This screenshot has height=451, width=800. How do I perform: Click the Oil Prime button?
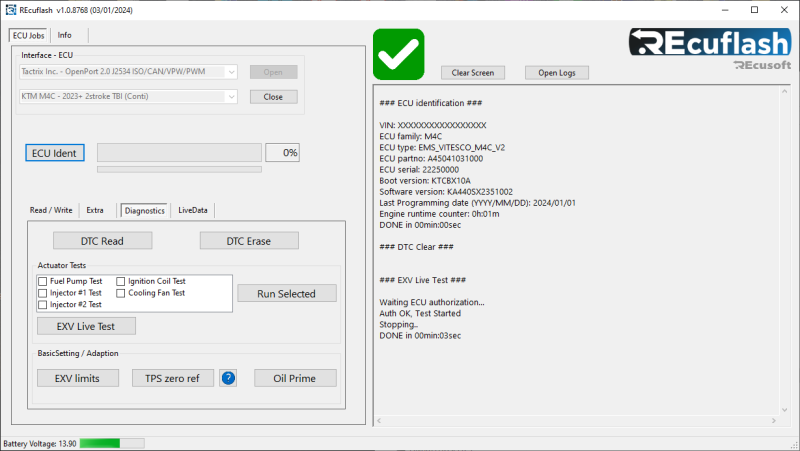(x=295, y=378)
